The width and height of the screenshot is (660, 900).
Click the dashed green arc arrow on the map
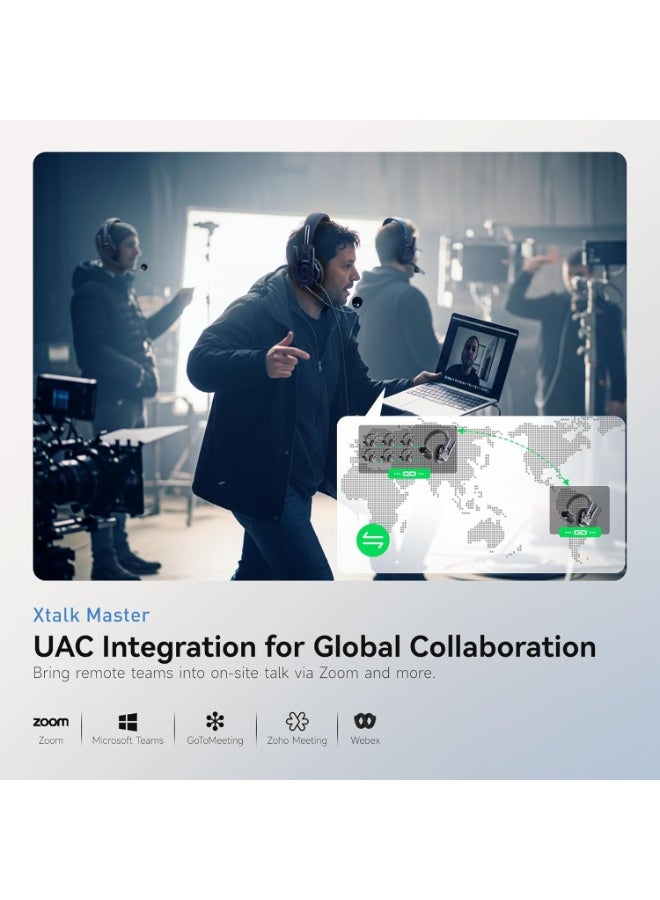(514, 451)
